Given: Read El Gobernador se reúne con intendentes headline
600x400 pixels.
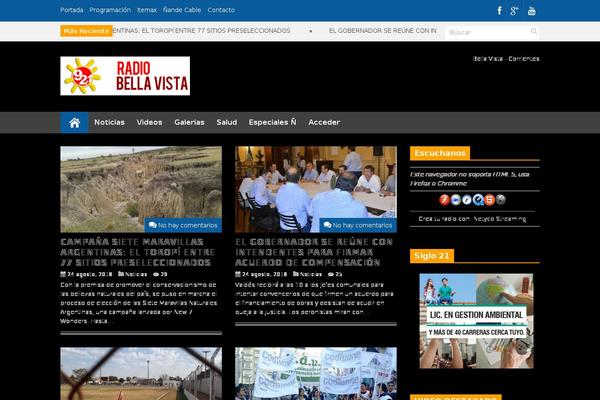Looking at the screenshot, I should (x=314, y=252).
